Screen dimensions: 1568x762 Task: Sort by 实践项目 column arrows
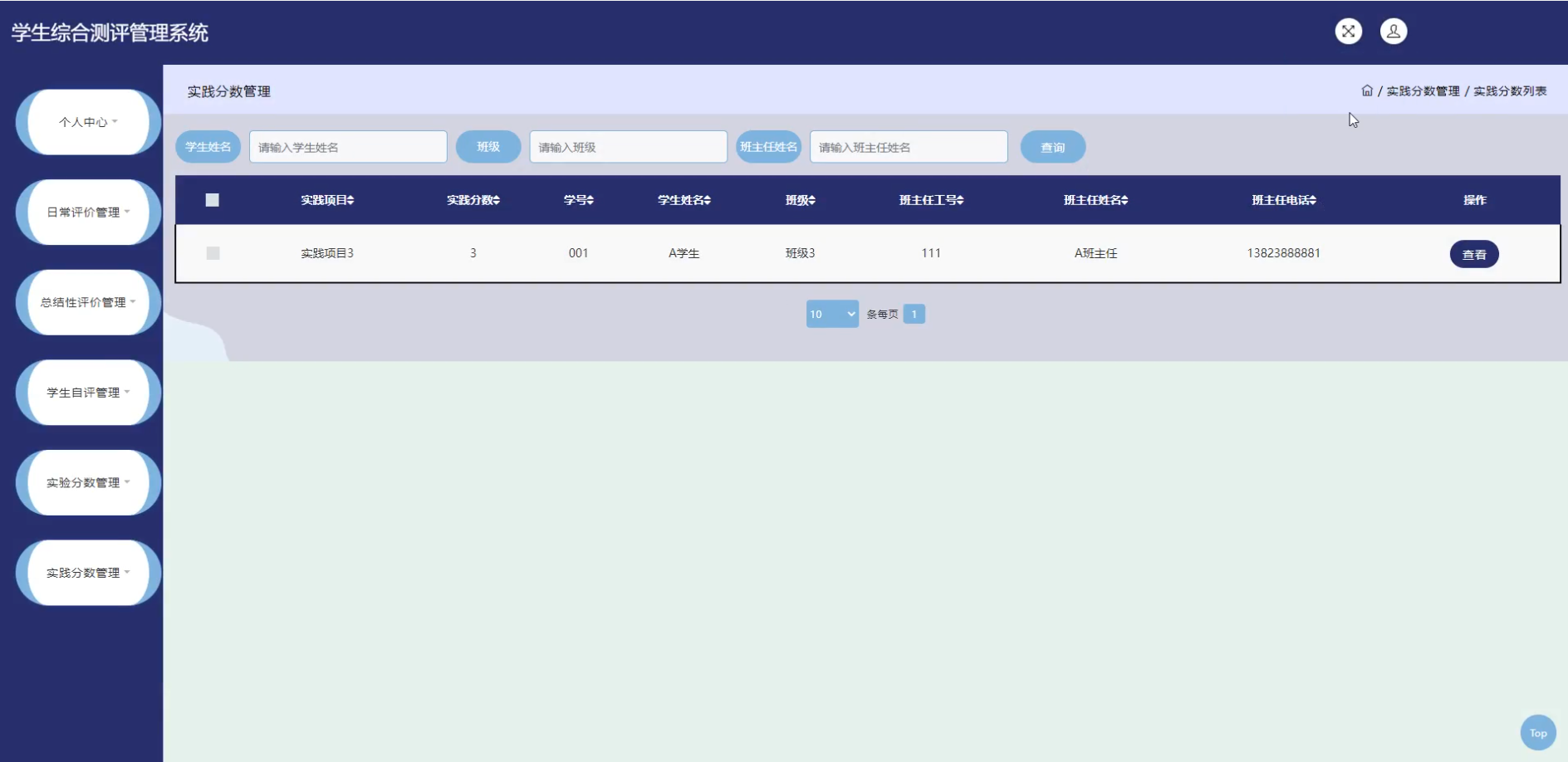[350, 200]
